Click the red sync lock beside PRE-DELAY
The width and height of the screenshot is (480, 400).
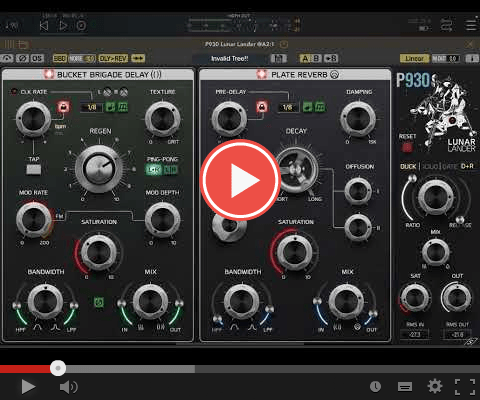(262, 107)
